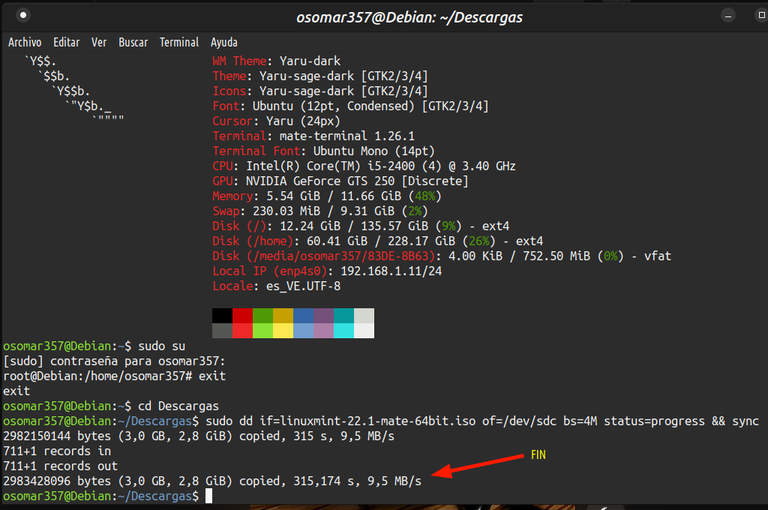Viewport: 768px width, 510px height.
Task: Click the light gray color block
Action: tap(364, 316)
